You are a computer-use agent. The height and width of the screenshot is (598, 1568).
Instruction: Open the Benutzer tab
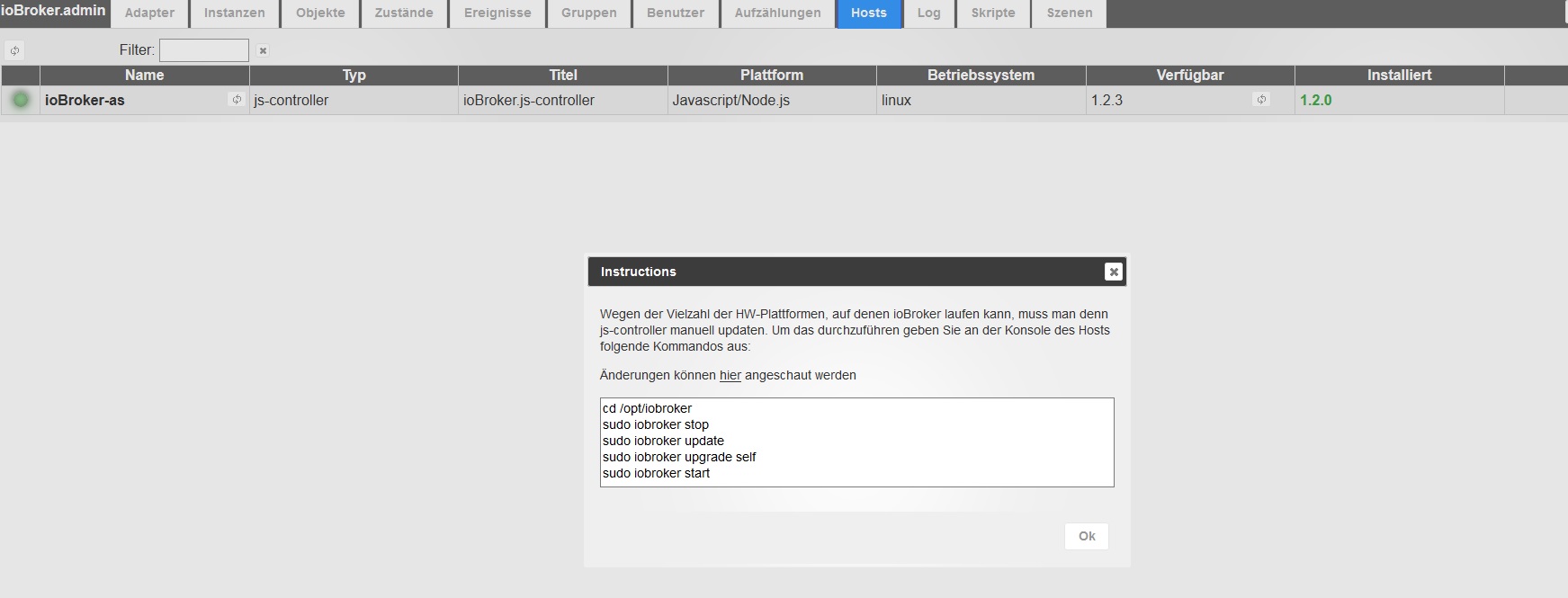(x=676, y=13)
